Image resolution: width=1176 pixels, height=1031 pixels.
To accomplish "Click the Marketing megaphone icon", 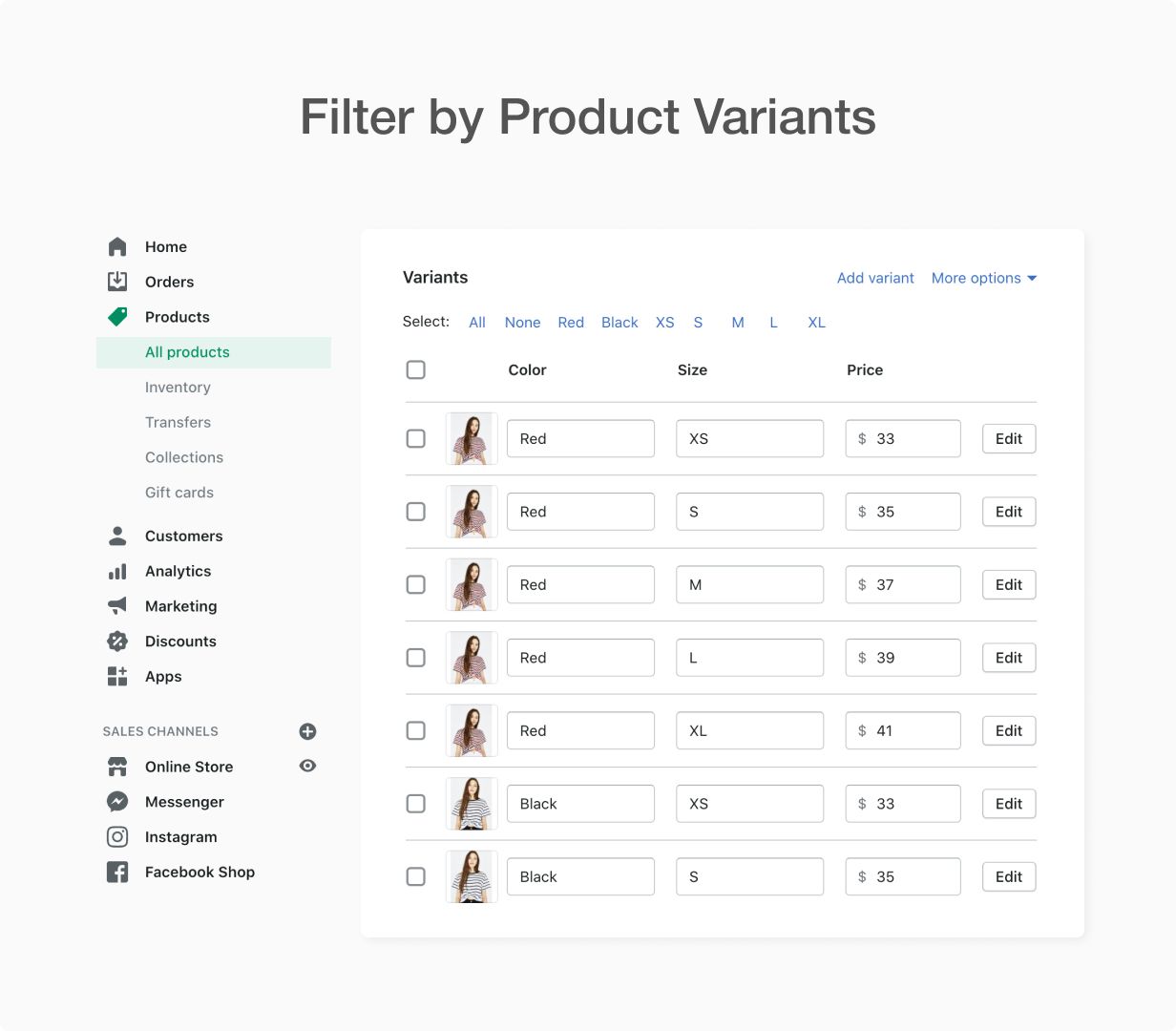I will coord(117,606).
